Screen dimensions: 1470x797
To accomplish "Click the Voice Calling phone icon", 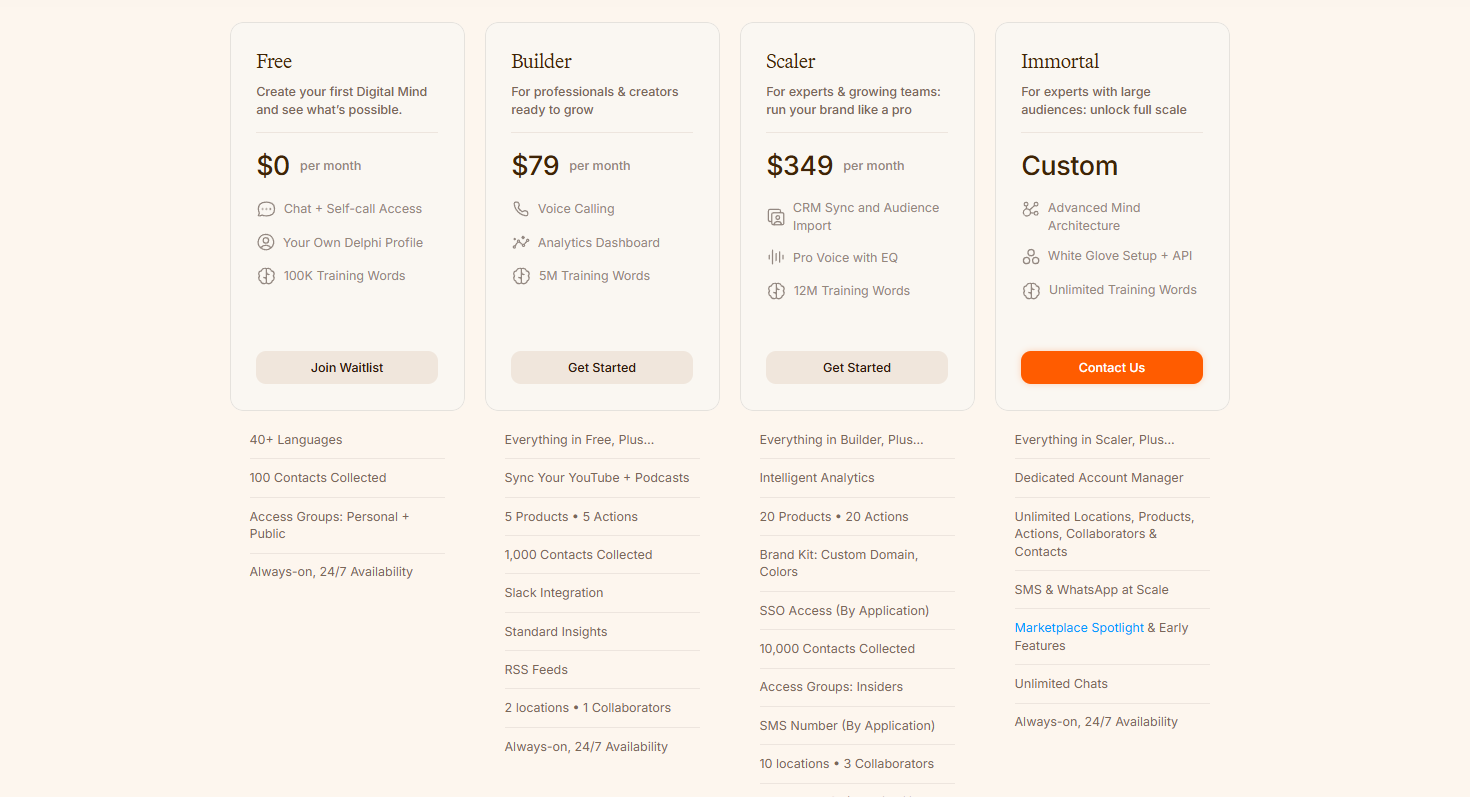I will click(x=521, y=209).
